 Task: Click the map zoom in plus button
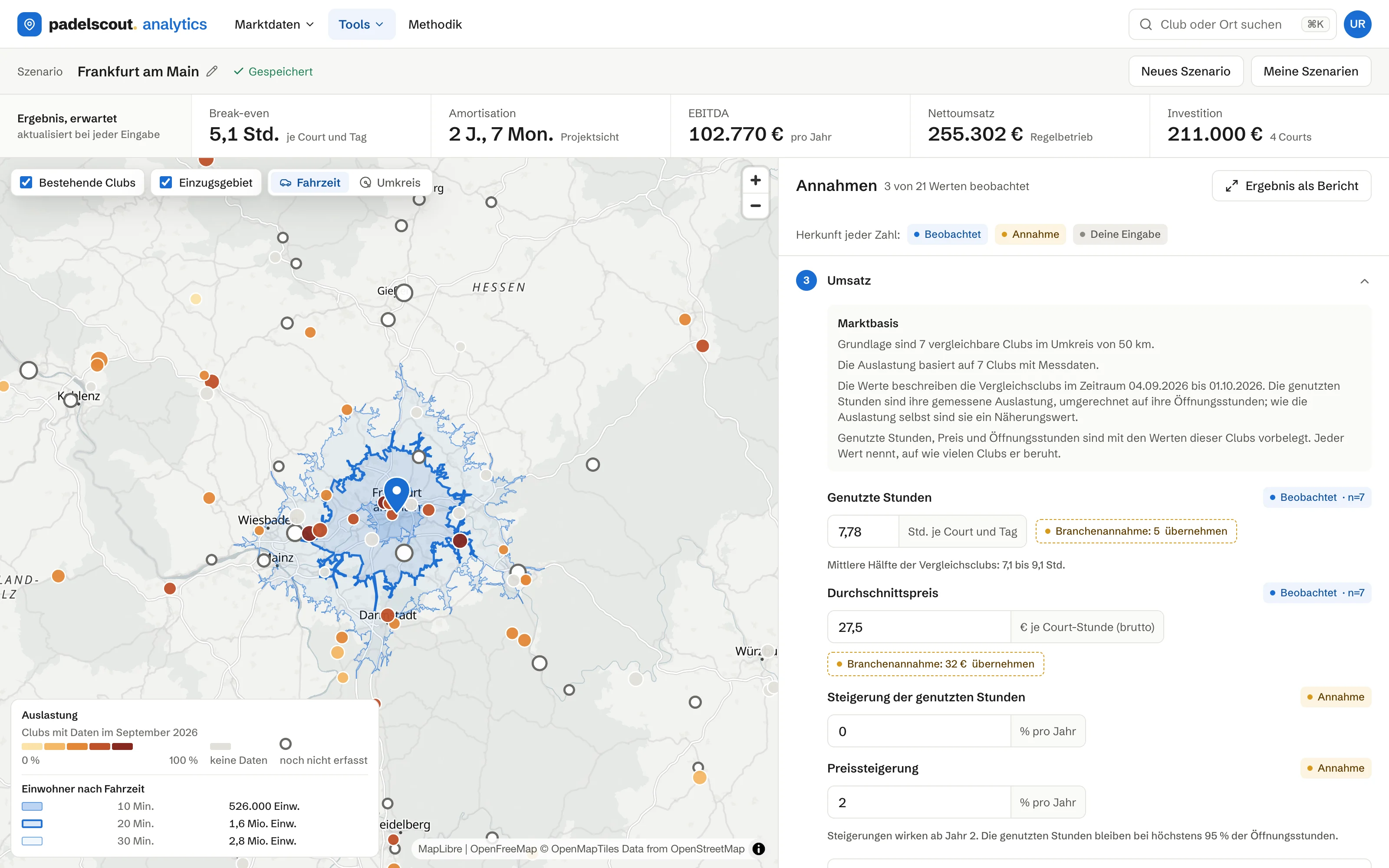coord(755,180)
